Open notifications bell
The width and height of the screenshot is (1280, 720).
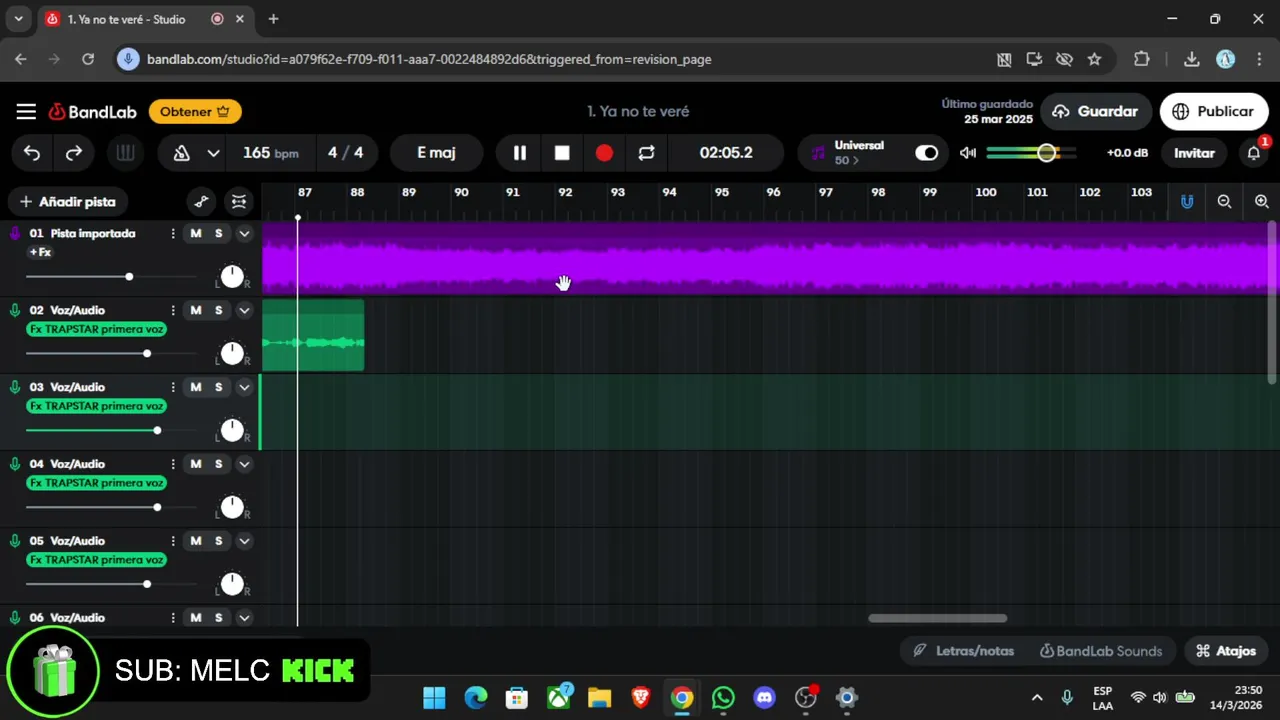pyautogui.click(x=1253, y=153)
